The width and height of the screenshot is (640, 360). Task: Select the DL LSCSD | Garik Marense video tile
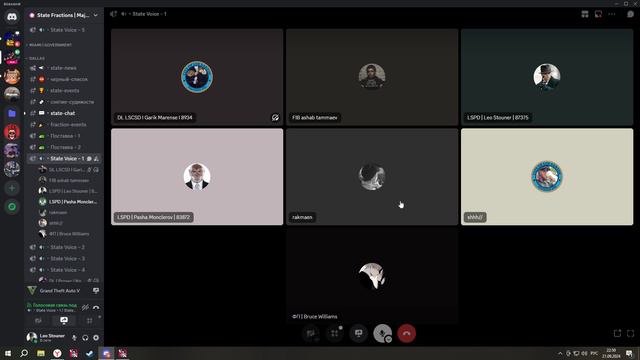click(x=197, y=77)
